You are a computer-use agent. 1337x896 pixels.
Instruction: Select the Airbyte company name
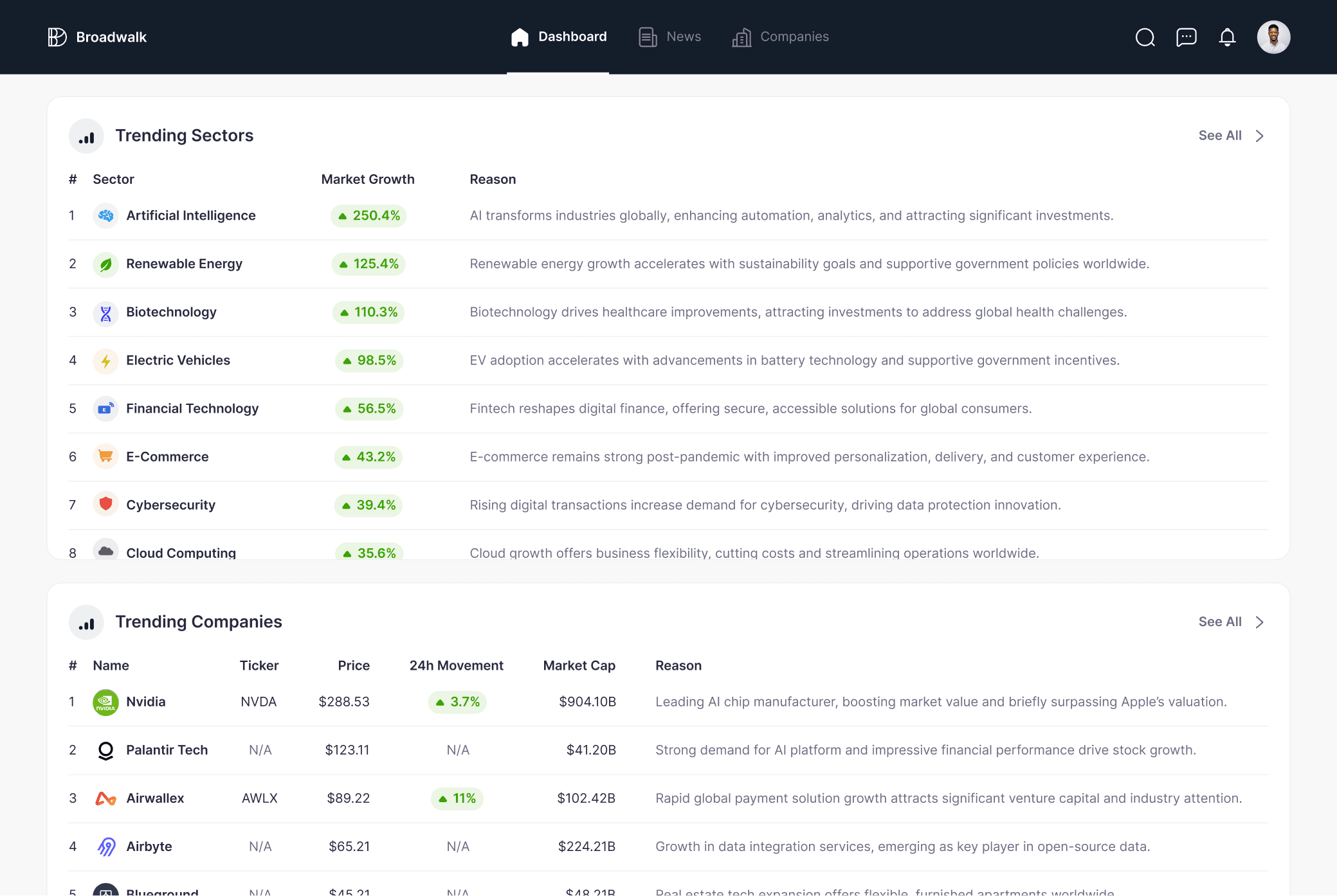coord(149,846)
